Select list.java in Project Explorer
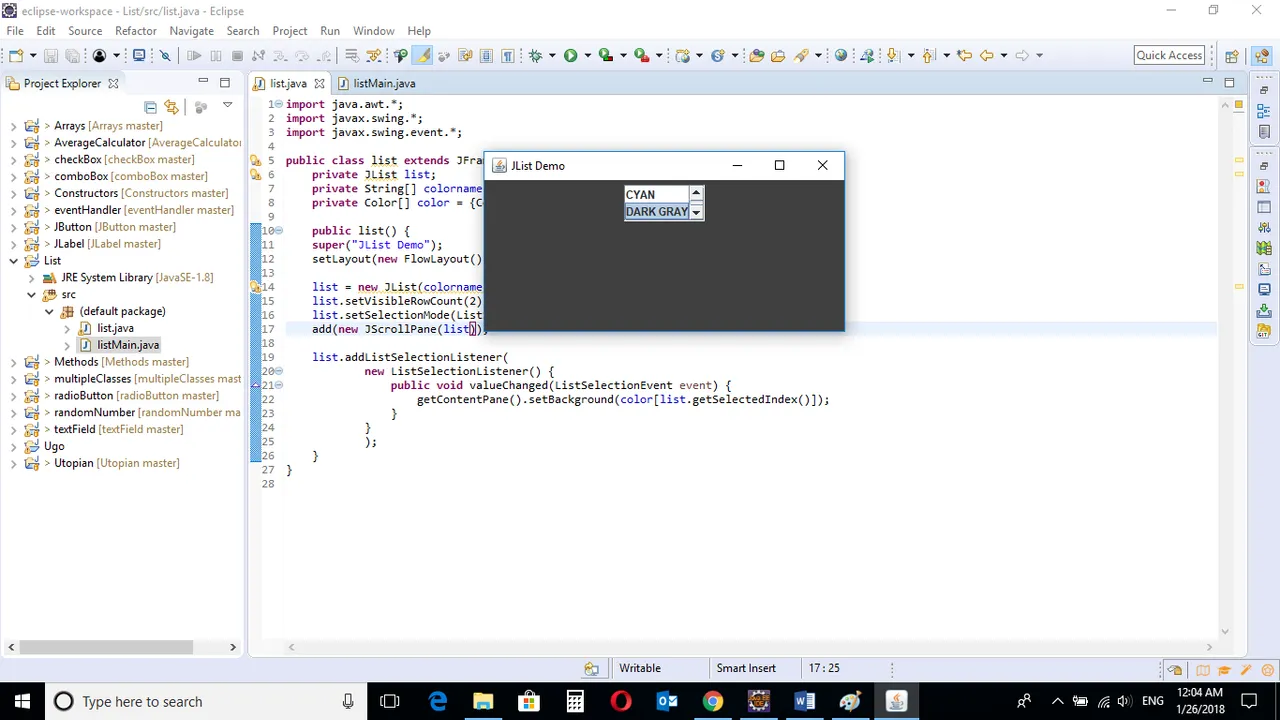The image size is (1280, 720). [115, 328]
